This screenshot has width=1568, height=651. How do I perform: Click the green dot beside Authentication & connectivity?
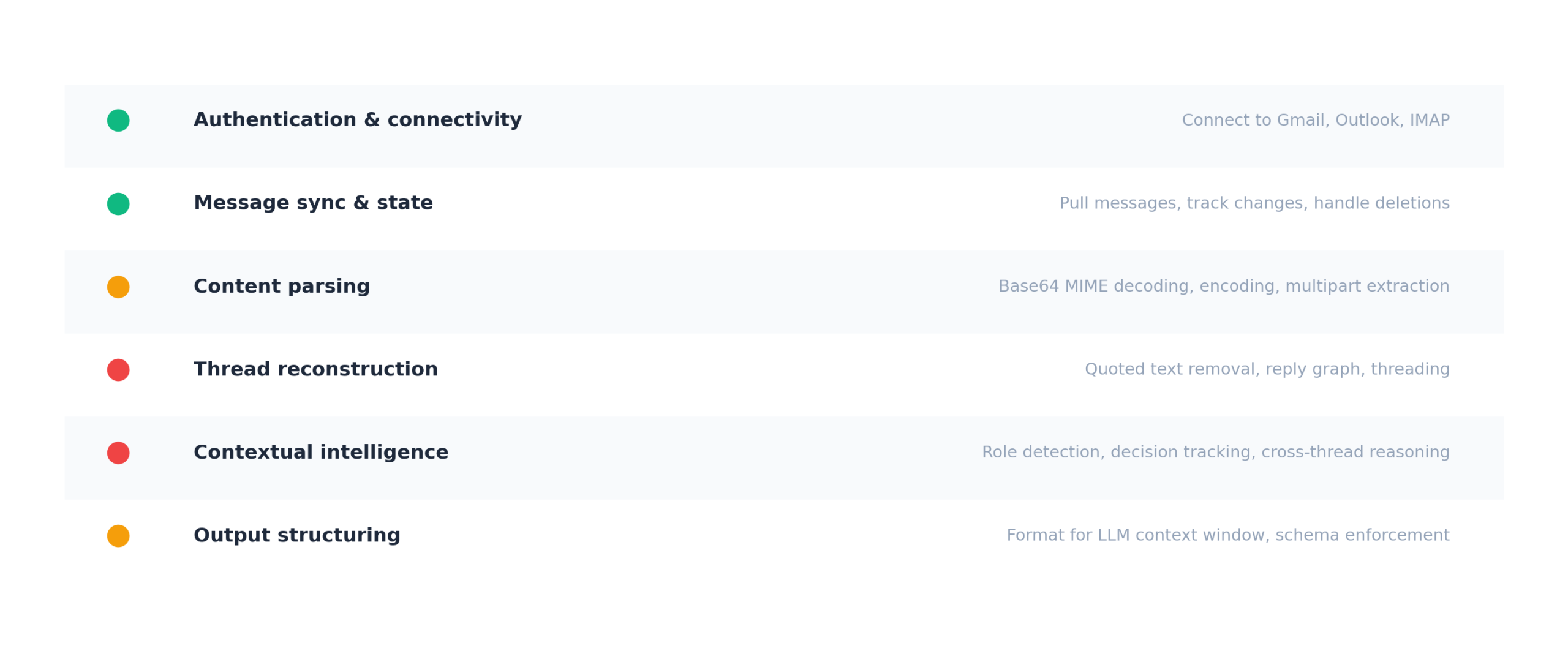(x=118, y=120)
